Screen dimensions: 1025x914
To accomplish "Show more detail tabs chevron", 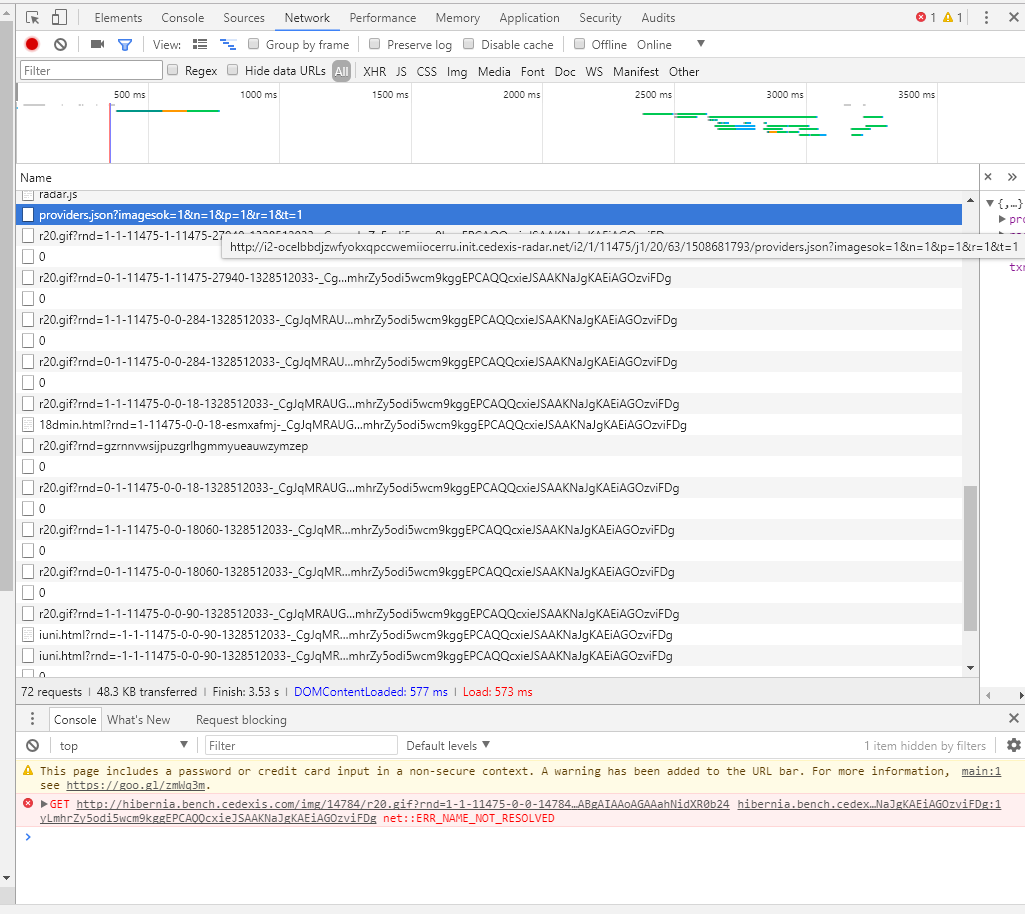I will (x=1012, y=177).
